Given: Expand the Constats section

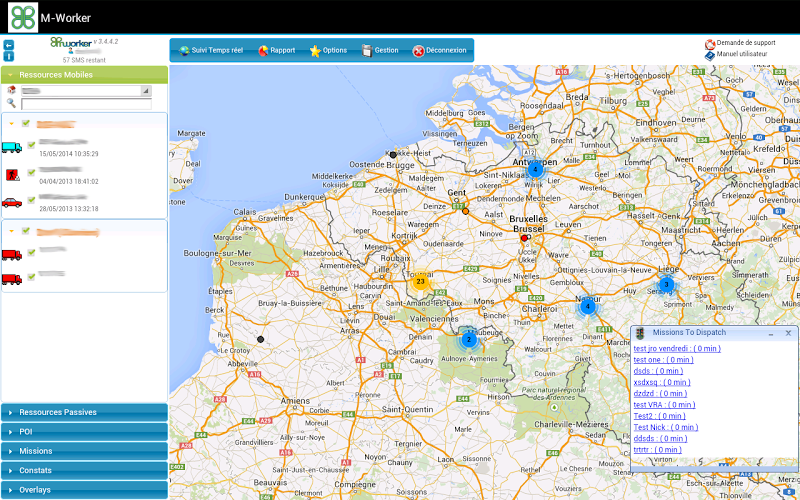Looking at the screenshot, I should 84,470.
